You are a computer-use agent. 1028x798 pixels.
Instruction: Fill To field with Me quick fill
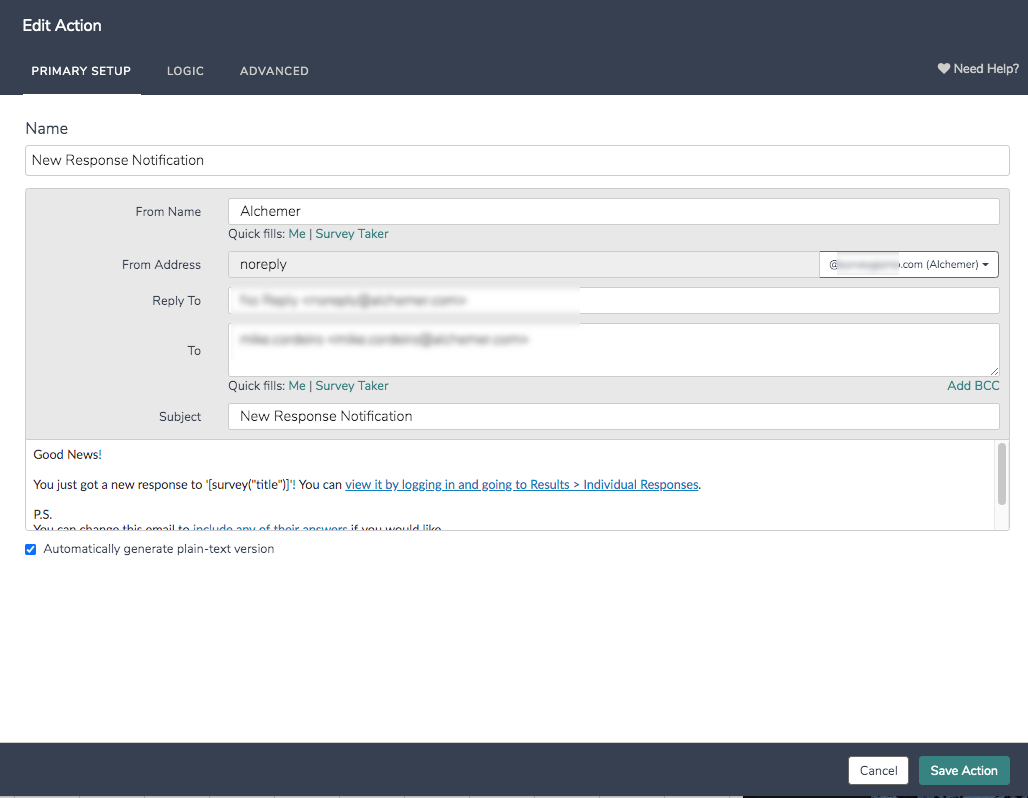[297, 386]
